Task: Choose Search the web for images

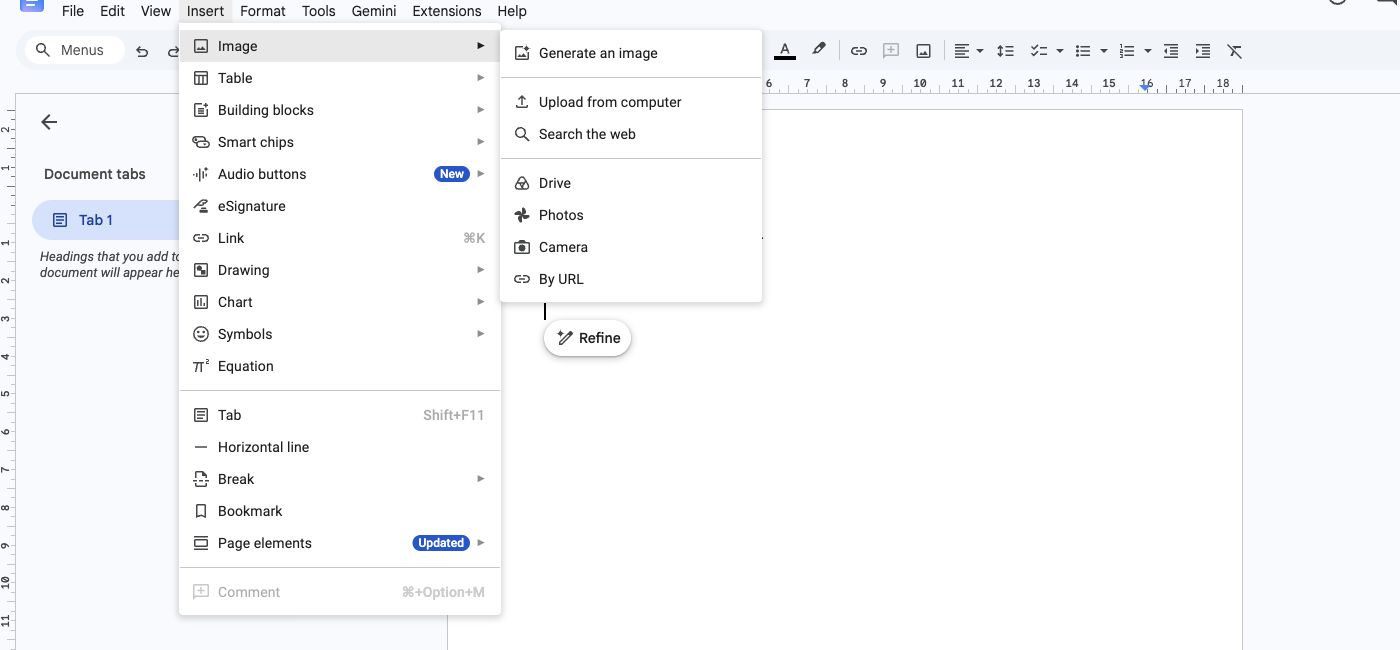Action: tap(631, 134)
